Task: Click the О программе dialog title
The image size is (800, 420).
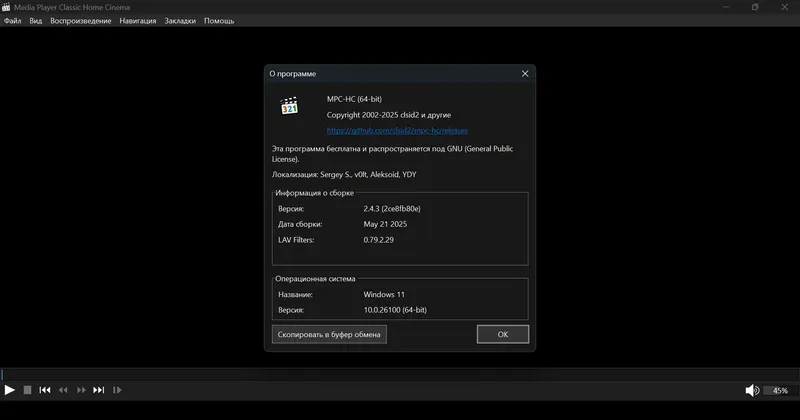Action: point(293,73)
